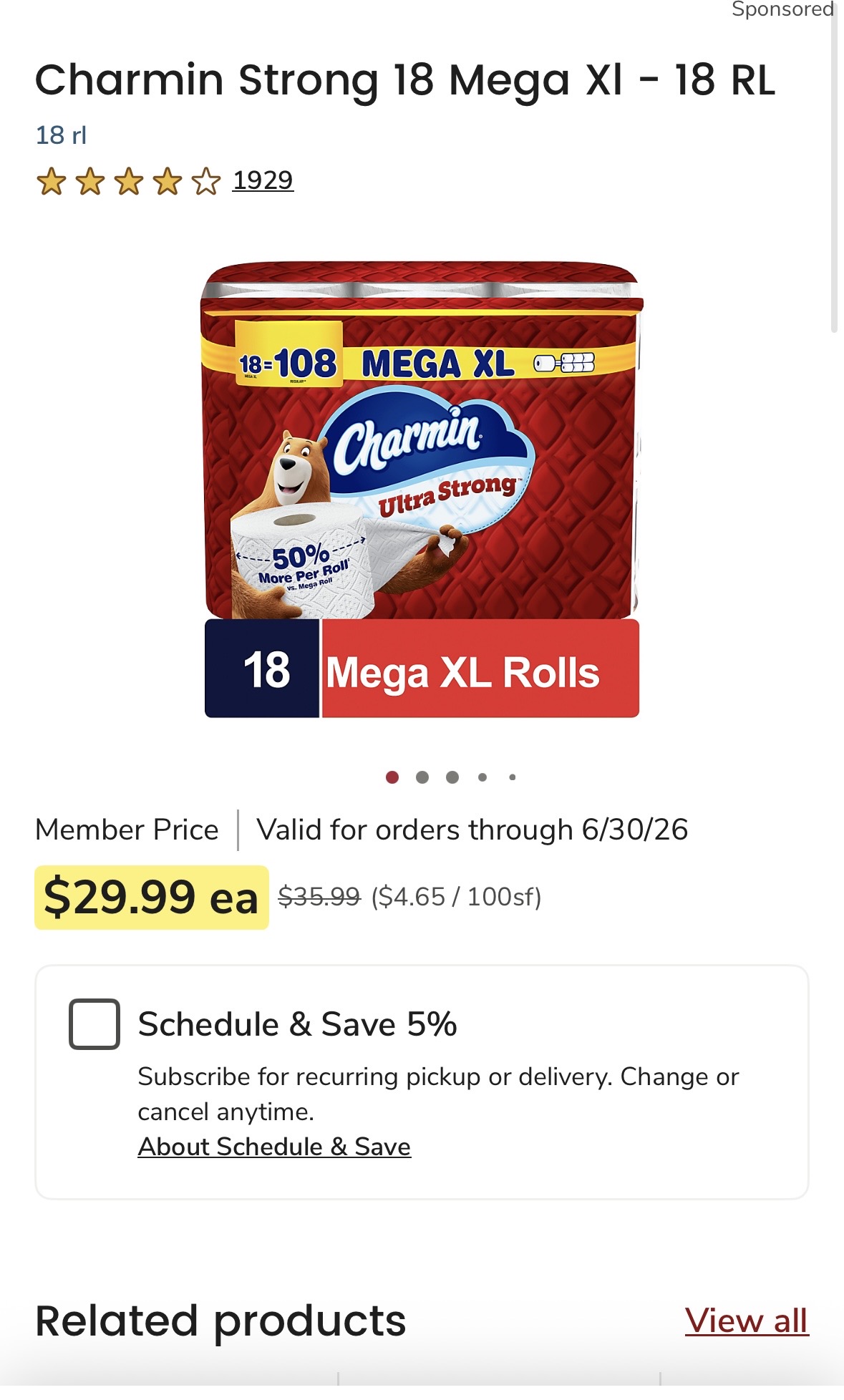
Task: Click the Schedule & Save 5% label text
Action: (297, 1024)
